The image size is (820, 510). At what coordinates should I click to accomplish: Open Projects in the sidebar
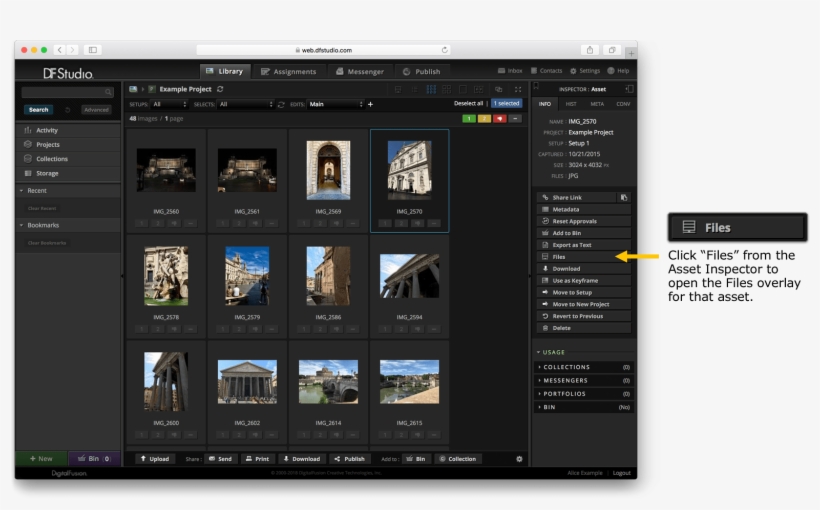pyautogui.click(x=68, y=144)
